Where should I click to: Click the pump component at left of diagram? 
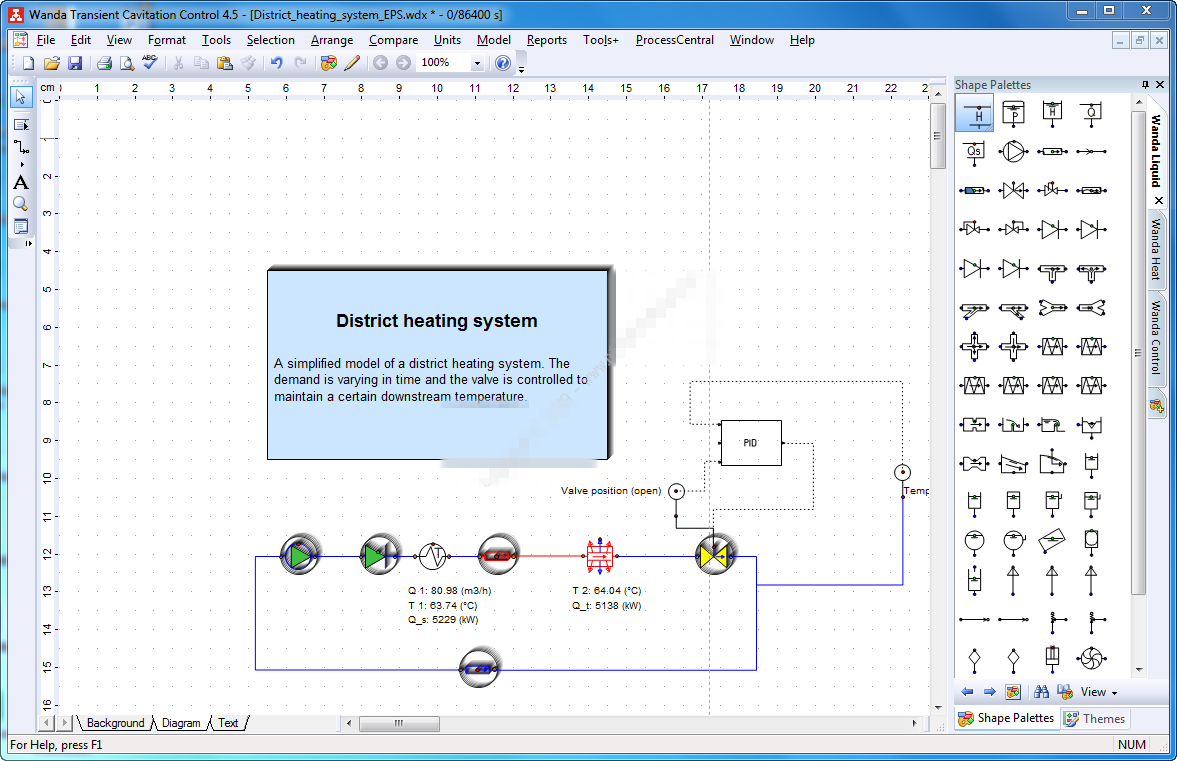[x=300, y=556]
